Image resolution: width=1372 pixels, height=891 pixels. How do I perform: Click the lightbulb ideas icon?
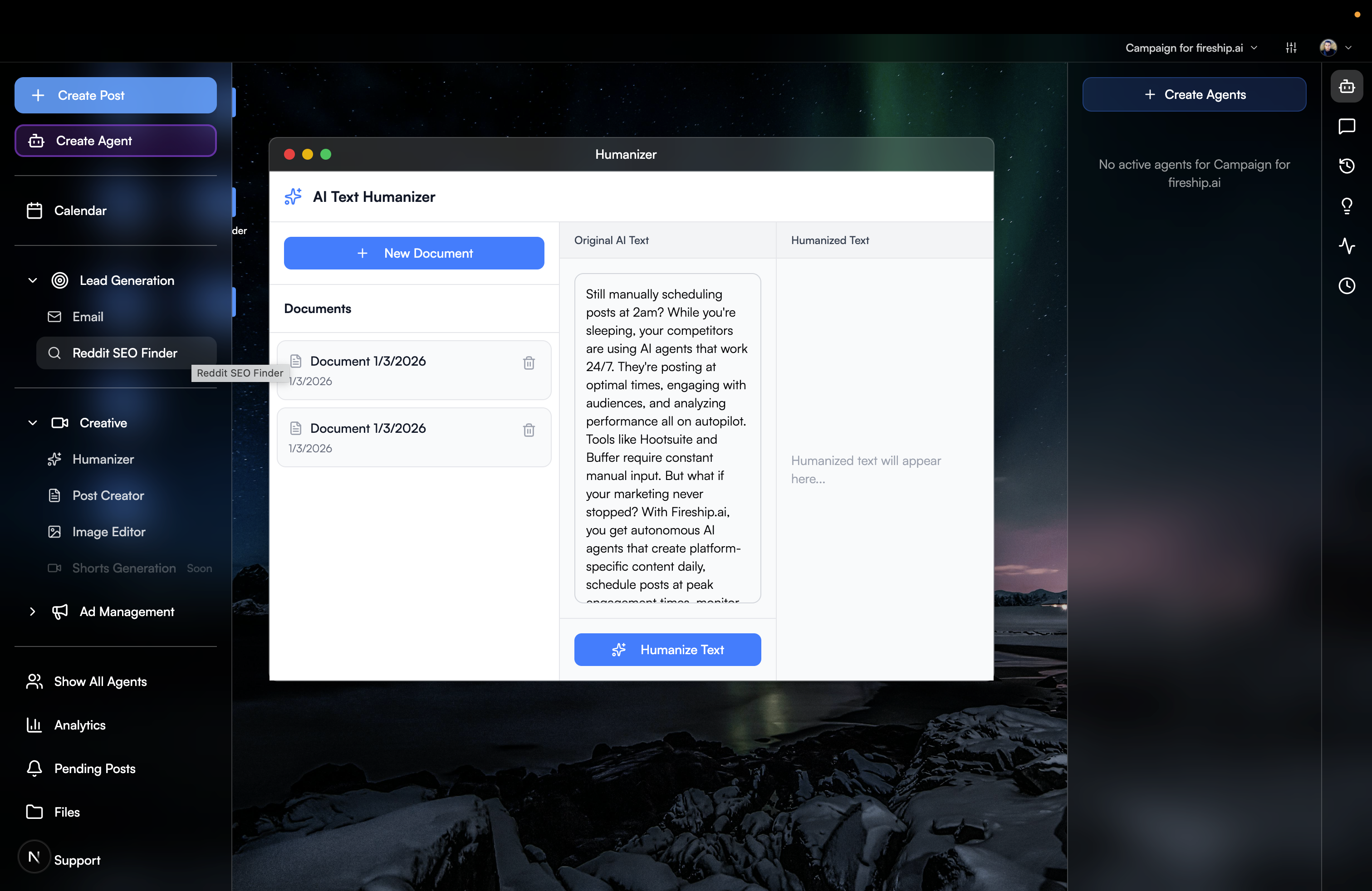[x=1346, y=206]
